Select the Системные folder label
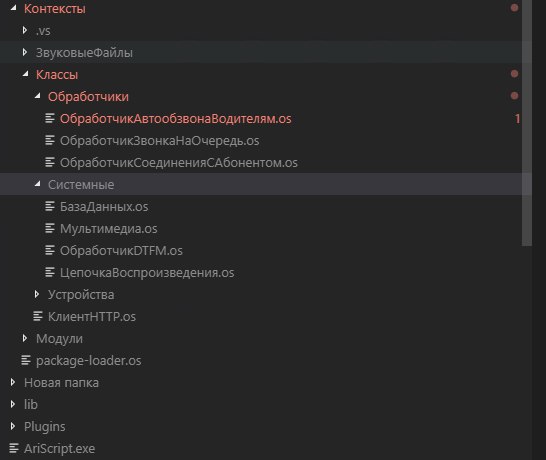Image resolution: width=546 pixels, height=460 pixels. (x=81, y=185)
